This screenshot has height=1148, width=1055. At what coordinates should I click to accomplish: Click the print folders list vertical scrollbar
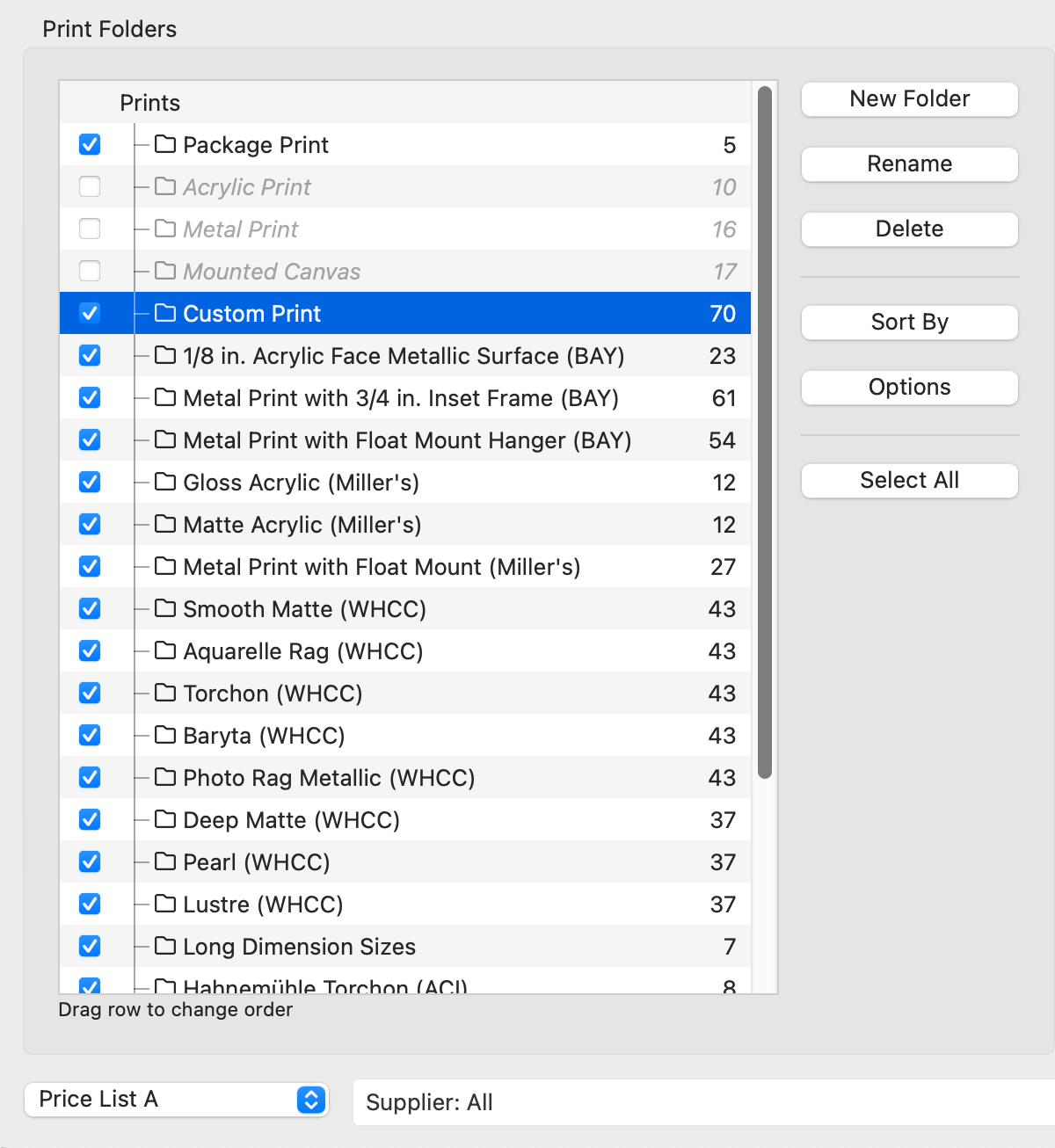coord(765,431)
